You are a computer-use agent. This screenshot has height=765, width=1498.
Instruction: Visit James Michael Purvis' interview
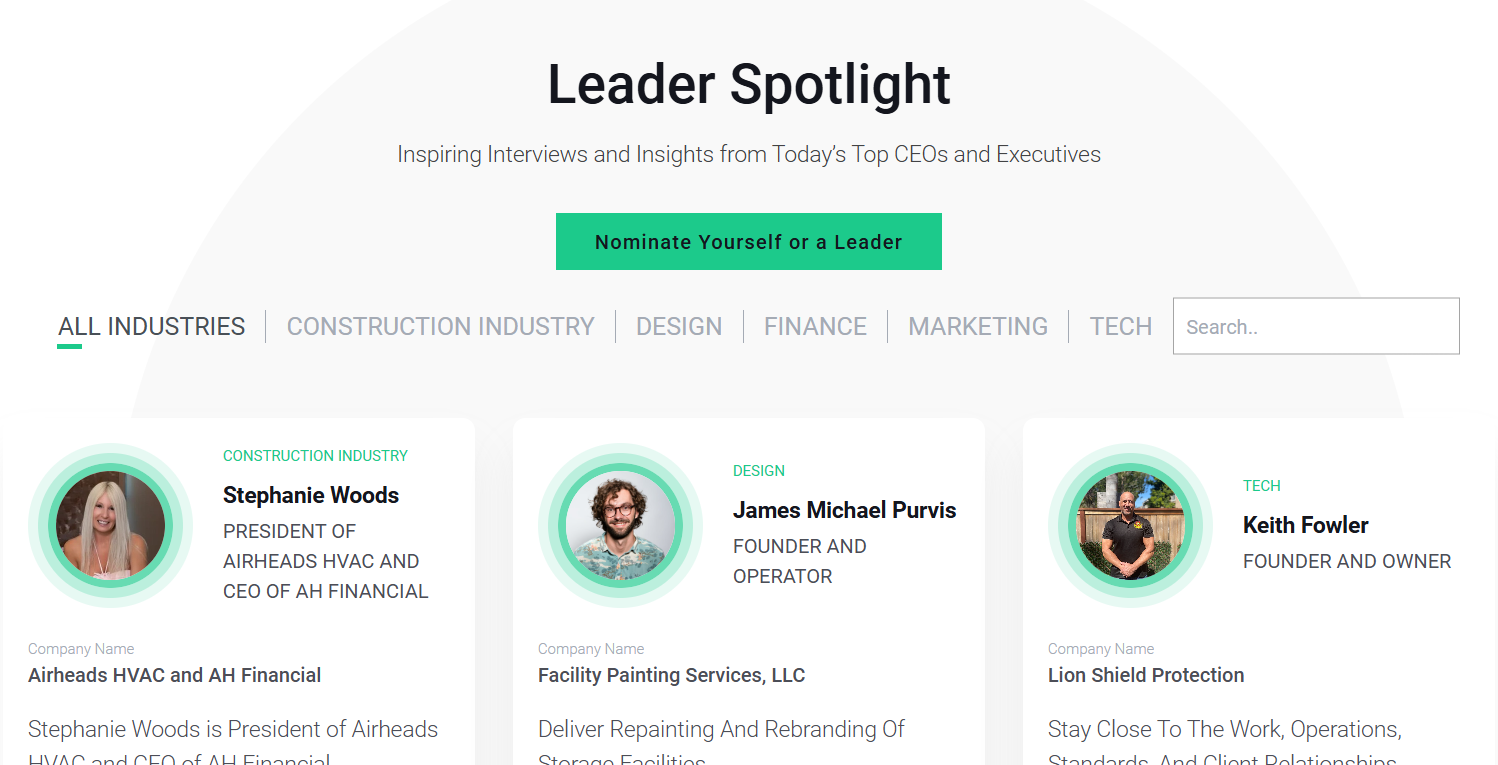coord(844,510)
